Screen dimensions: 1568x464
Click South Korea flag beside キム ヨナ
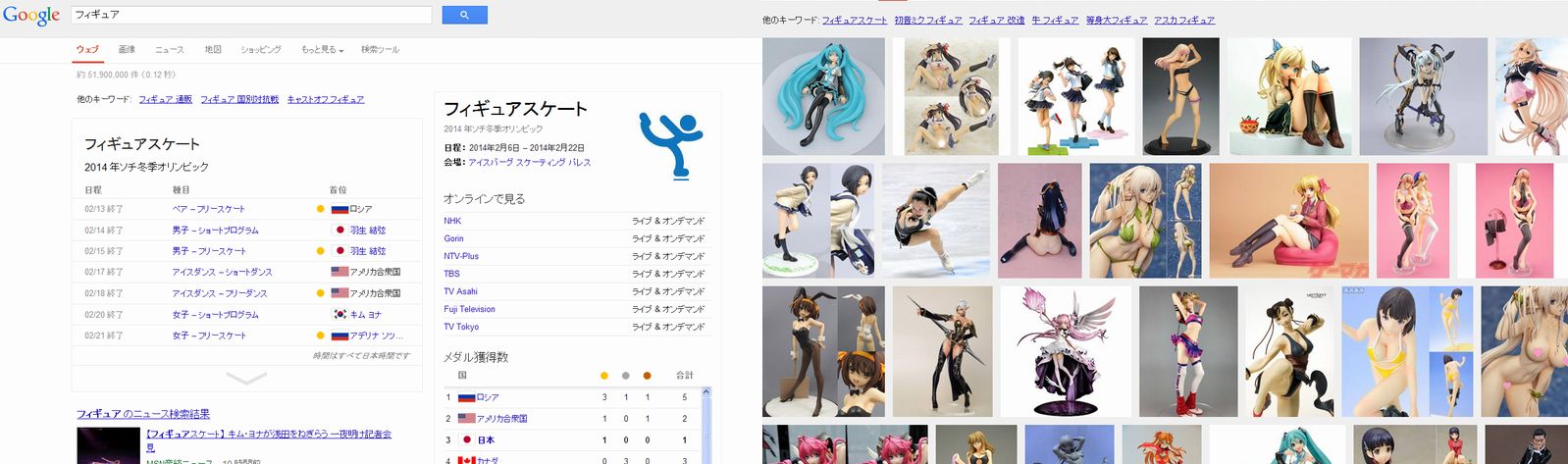[340, 315]
